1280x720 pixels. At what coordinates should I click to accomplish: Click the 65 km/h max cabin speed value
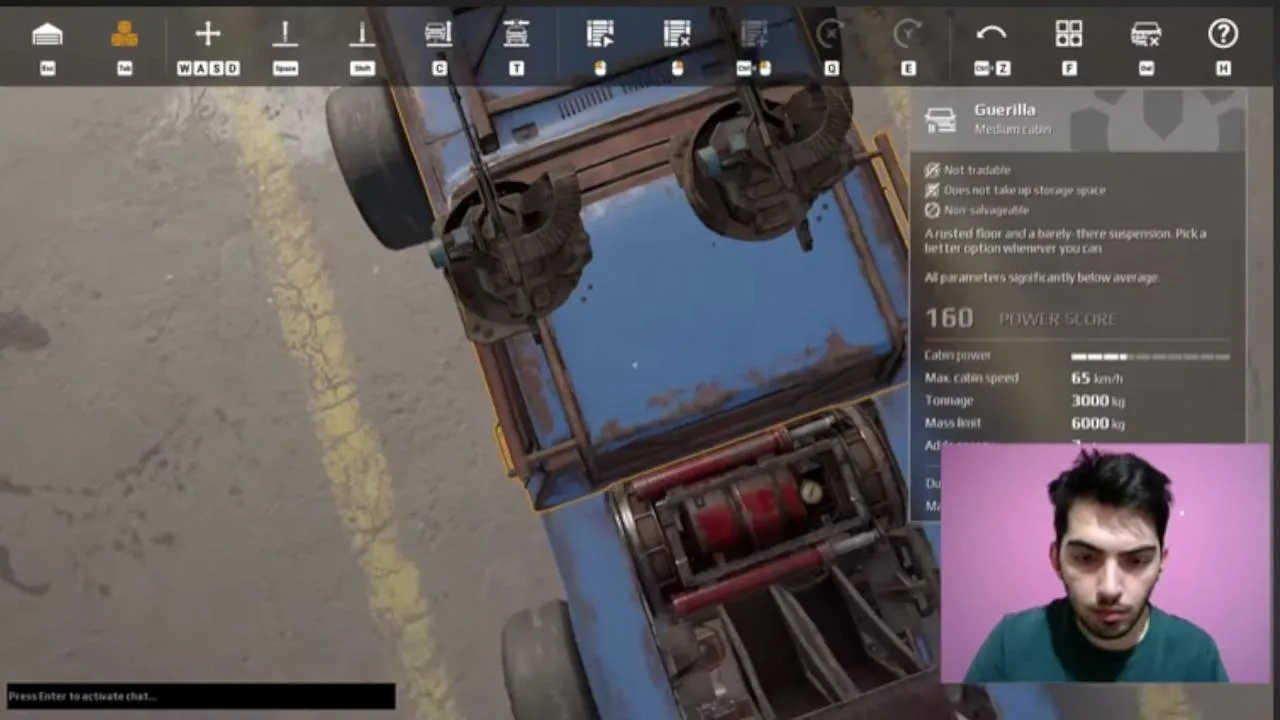(1097, 378)
